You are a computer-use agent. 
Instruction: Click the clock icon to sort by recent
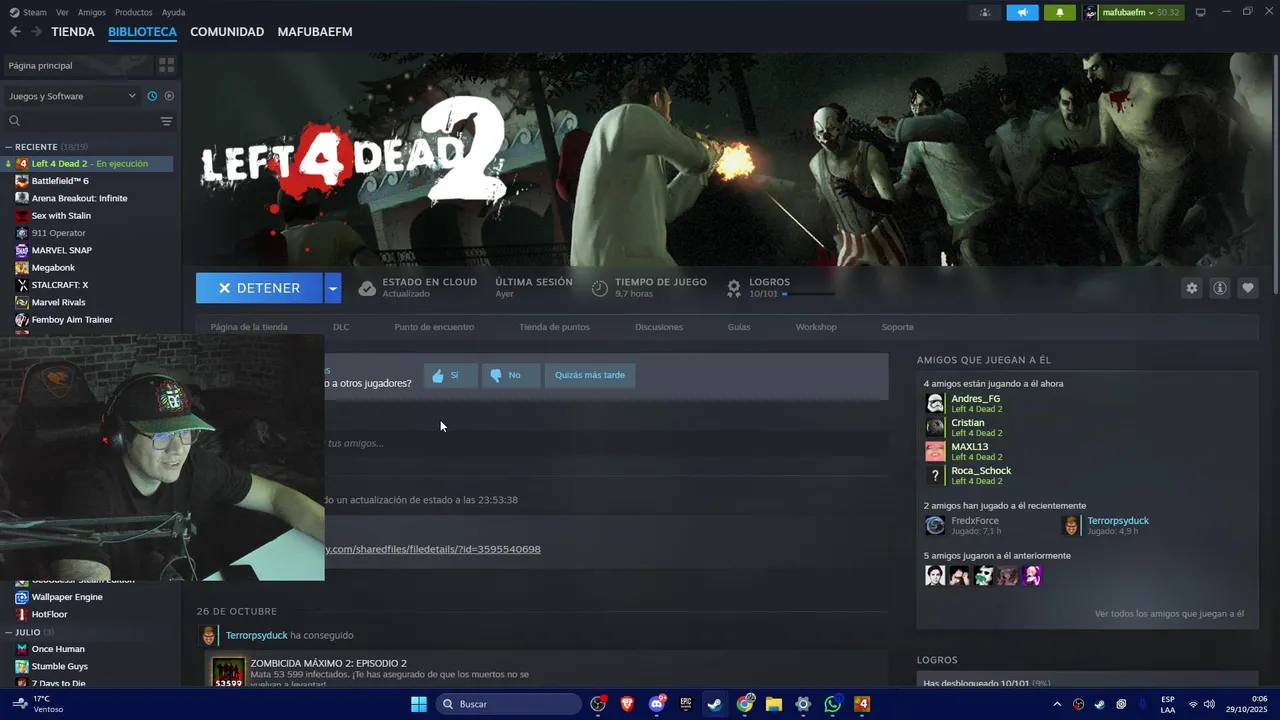(152, 96)
